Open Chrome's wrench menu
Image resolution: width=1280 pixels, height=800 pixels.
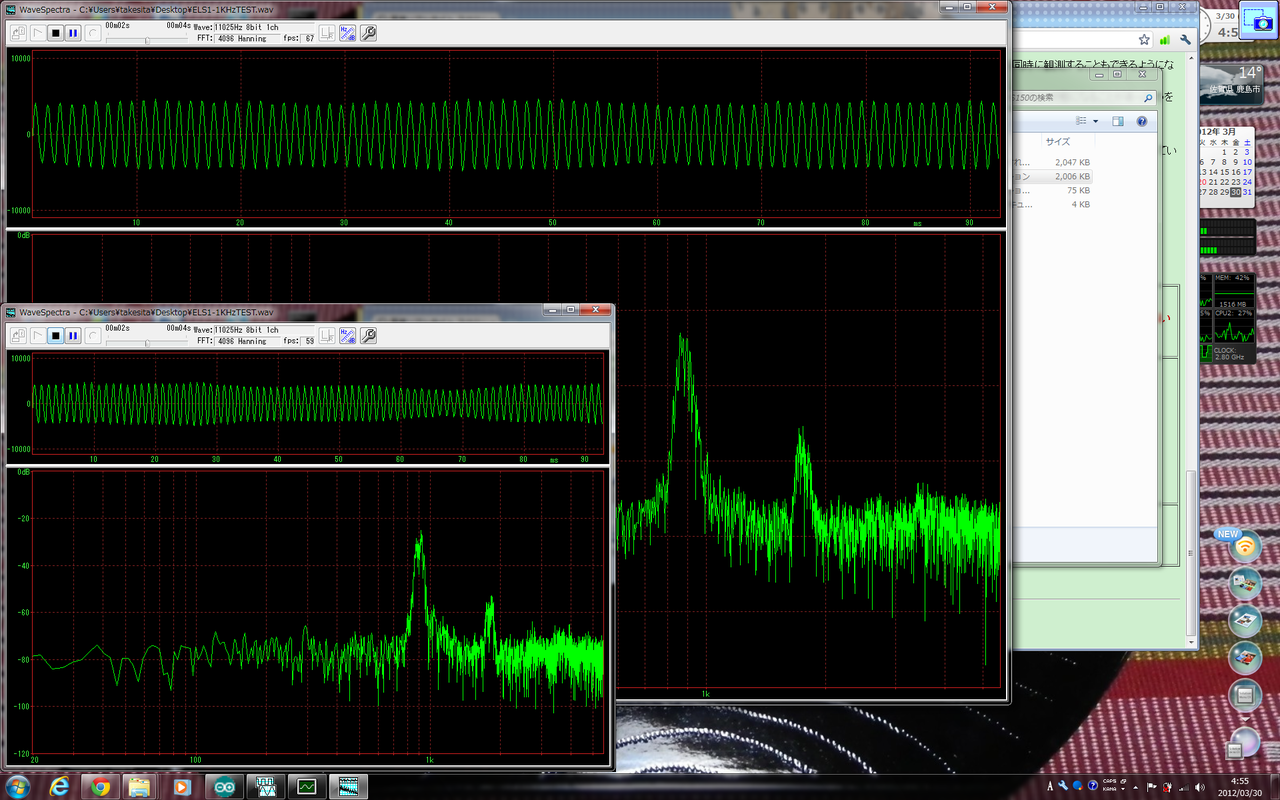pos(1185,40)
